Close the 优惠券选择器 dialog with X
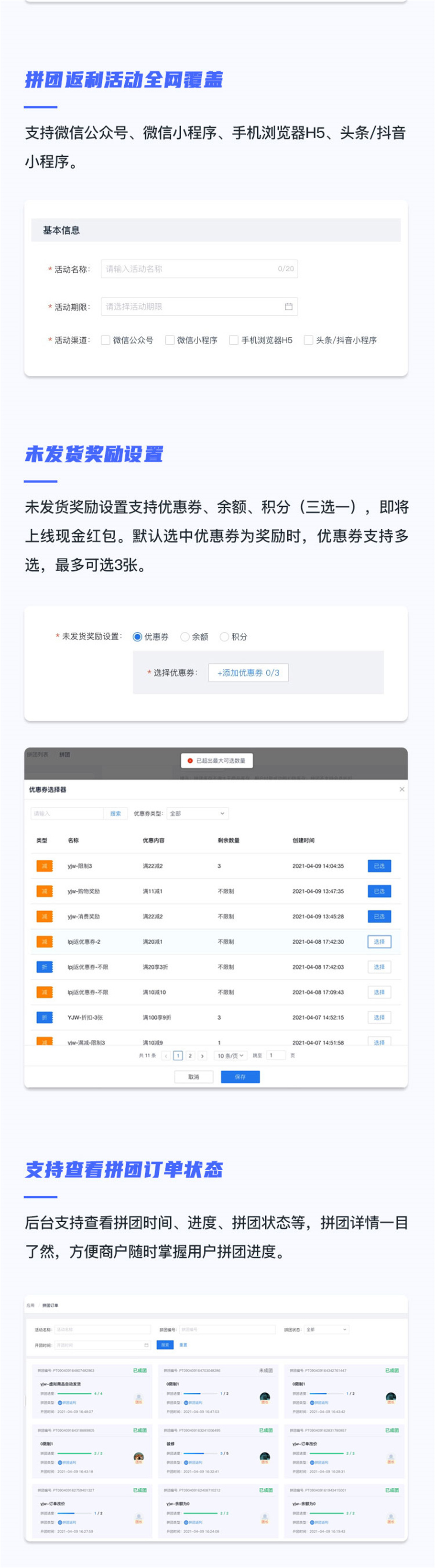 [402, 789]
